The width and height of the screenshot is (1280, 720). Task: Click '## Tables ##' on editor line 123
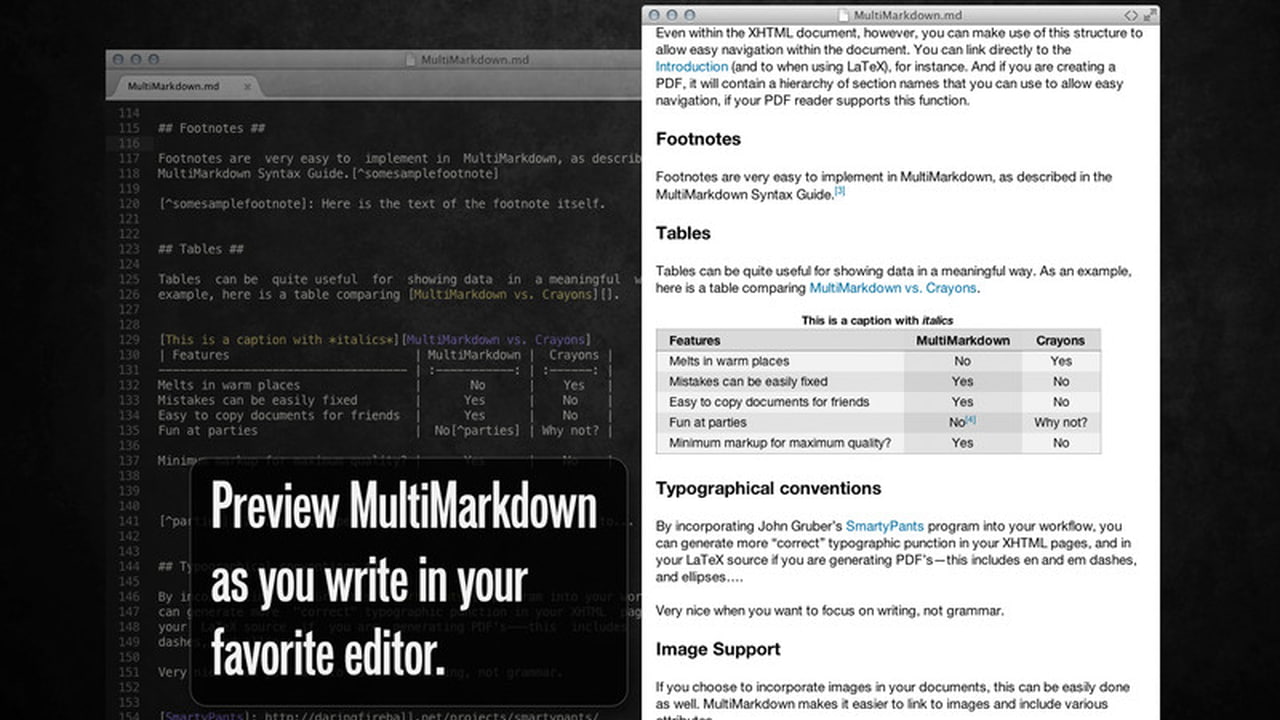(201, 249)
